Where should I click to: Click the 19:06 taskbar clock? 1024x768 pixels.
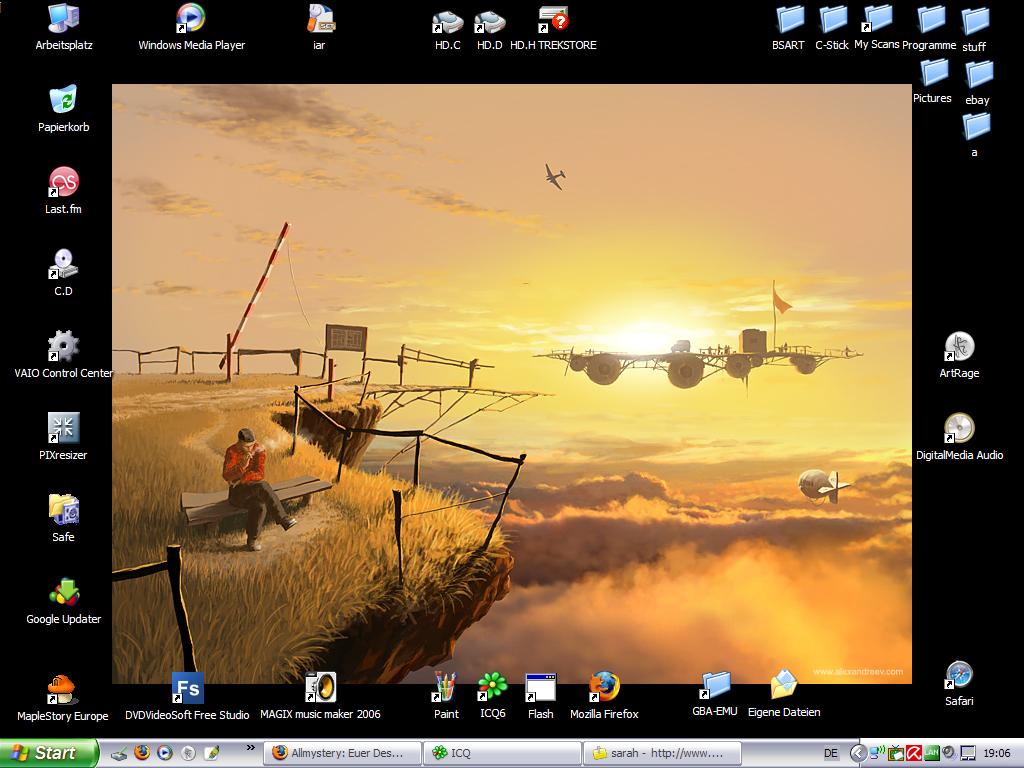(x=997, y=754)
